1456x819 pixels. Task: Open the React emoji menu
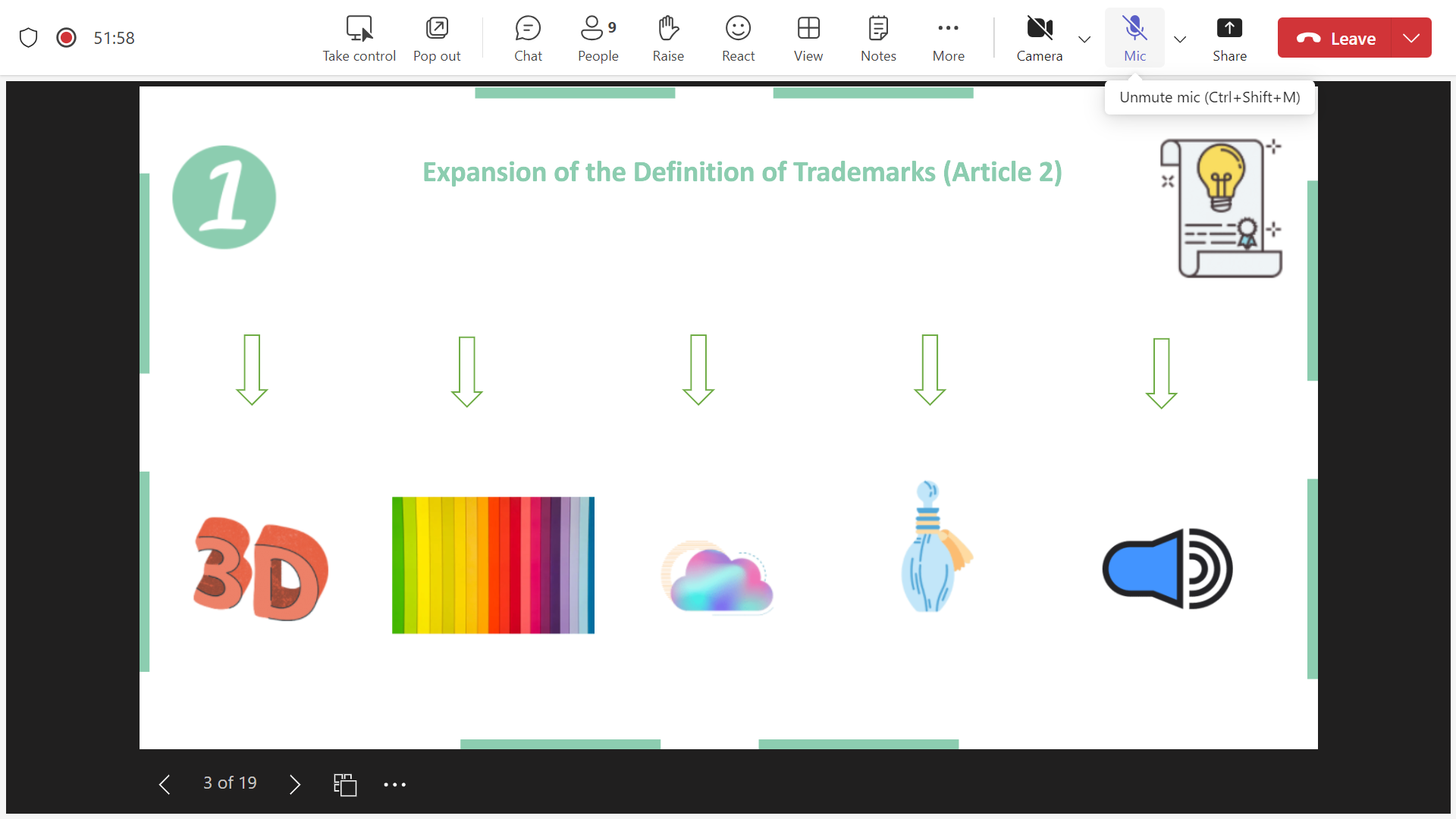(x=738, y=38)
